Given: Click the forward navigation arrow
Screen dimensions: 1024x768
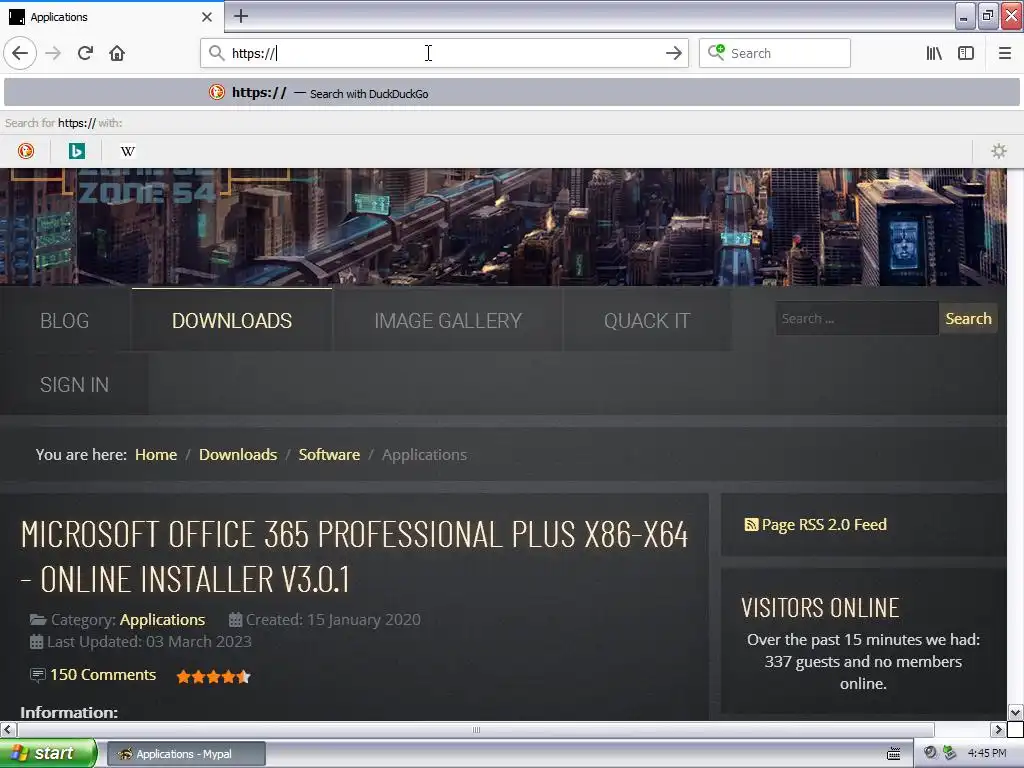Looking at the screenshot, I should click(54, 53).
